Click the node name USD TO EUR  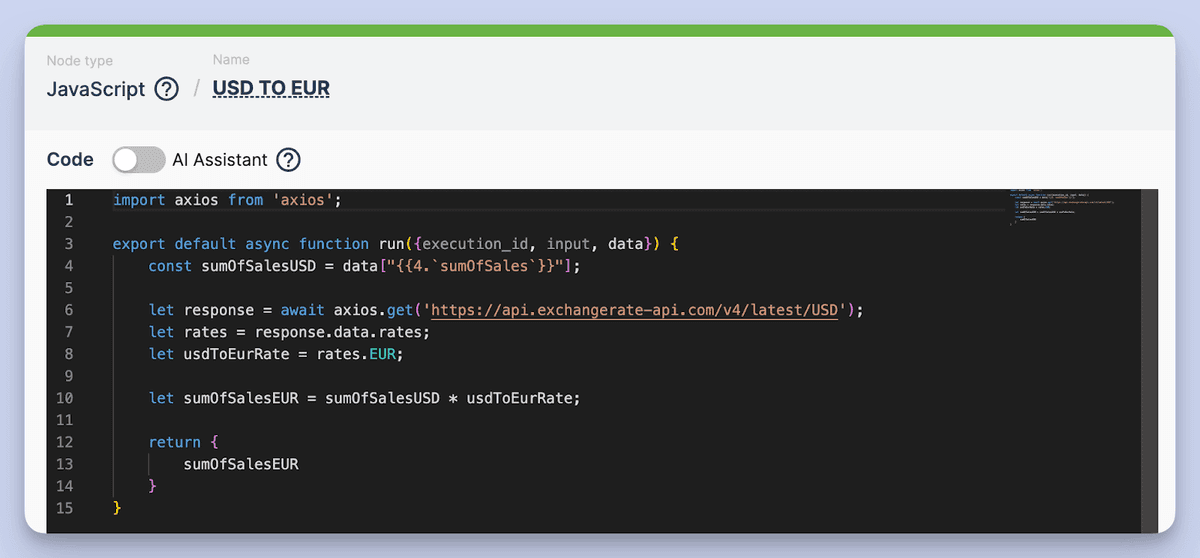(271, 89)
